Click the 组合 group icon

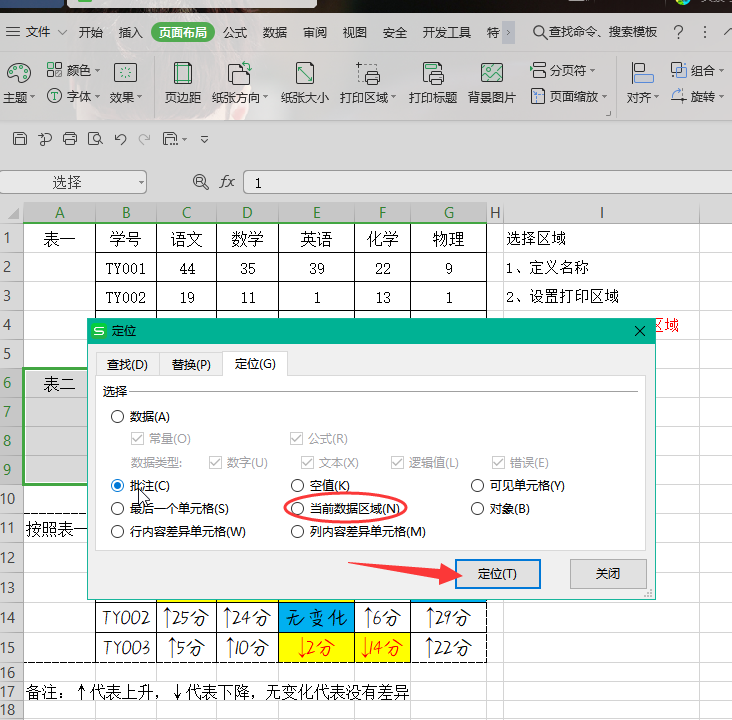coord(679,70)
